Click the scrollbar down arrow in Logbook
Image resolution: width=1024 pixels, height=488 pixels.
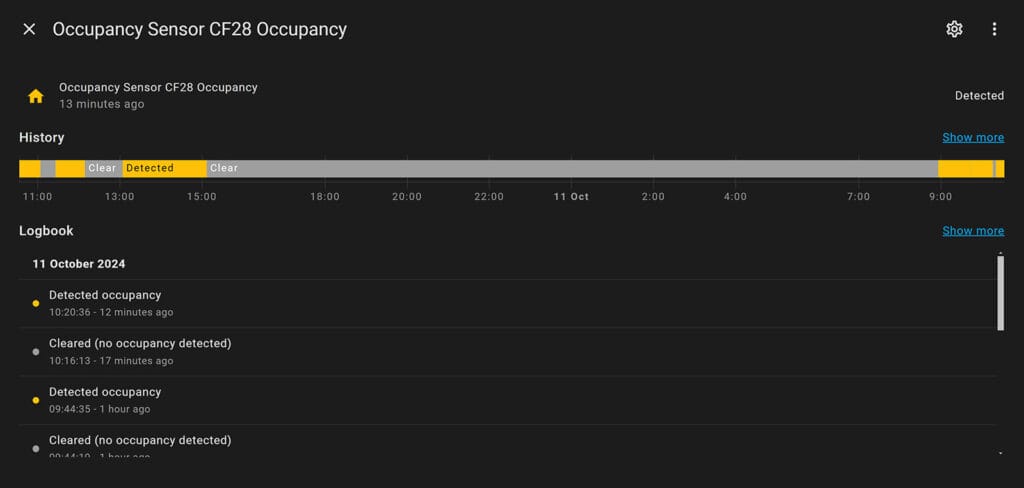tap(1000, 453)
